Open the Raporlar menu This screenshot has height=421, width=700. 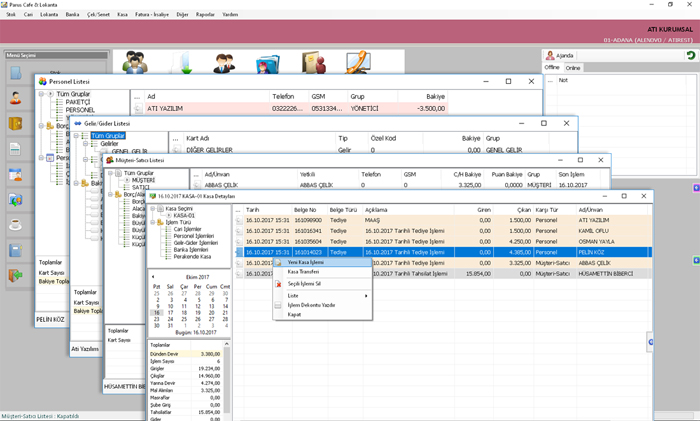[x=205, y=14]
